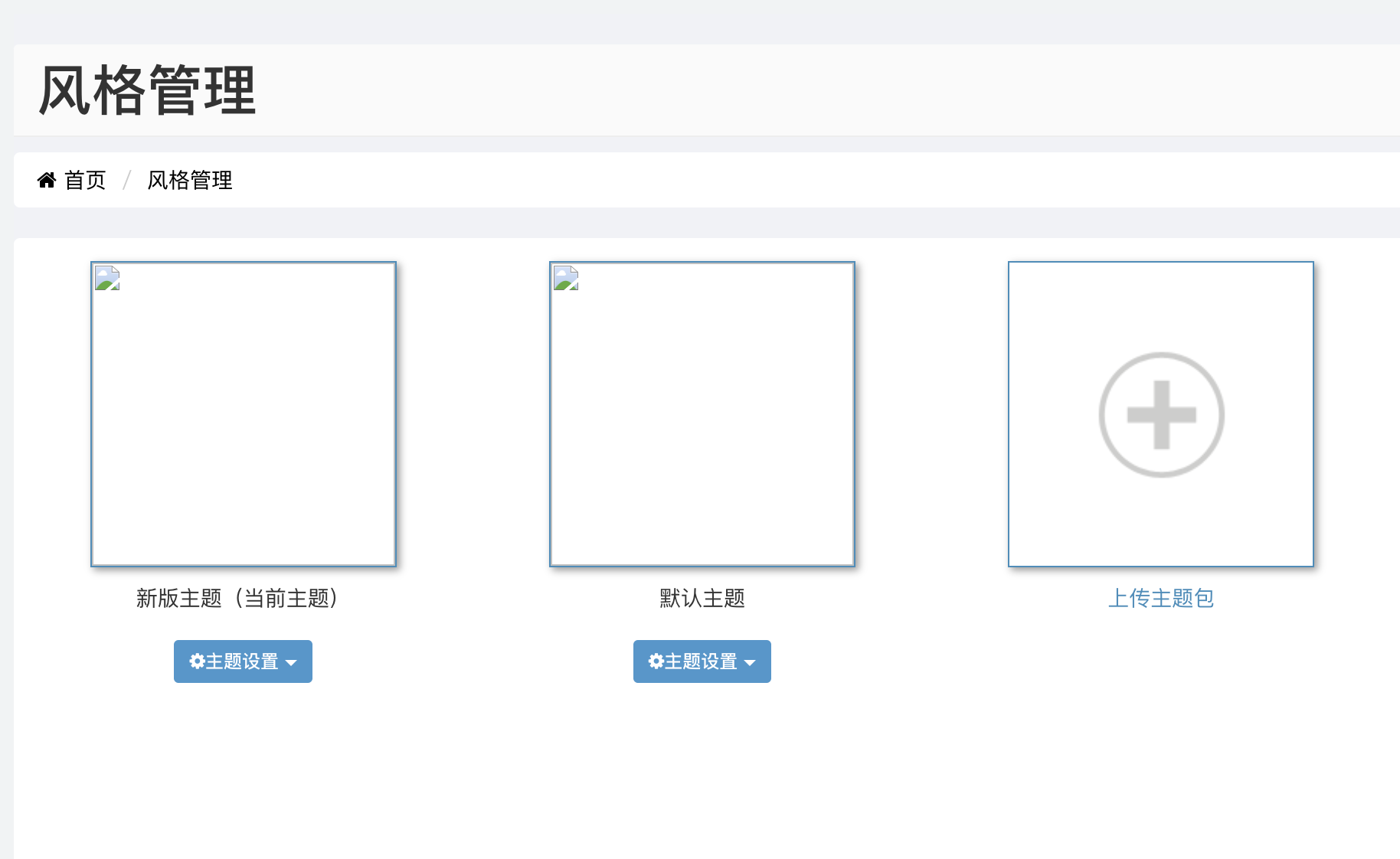Click 风格管理 breadcrumb item

[x=190, y=180]
